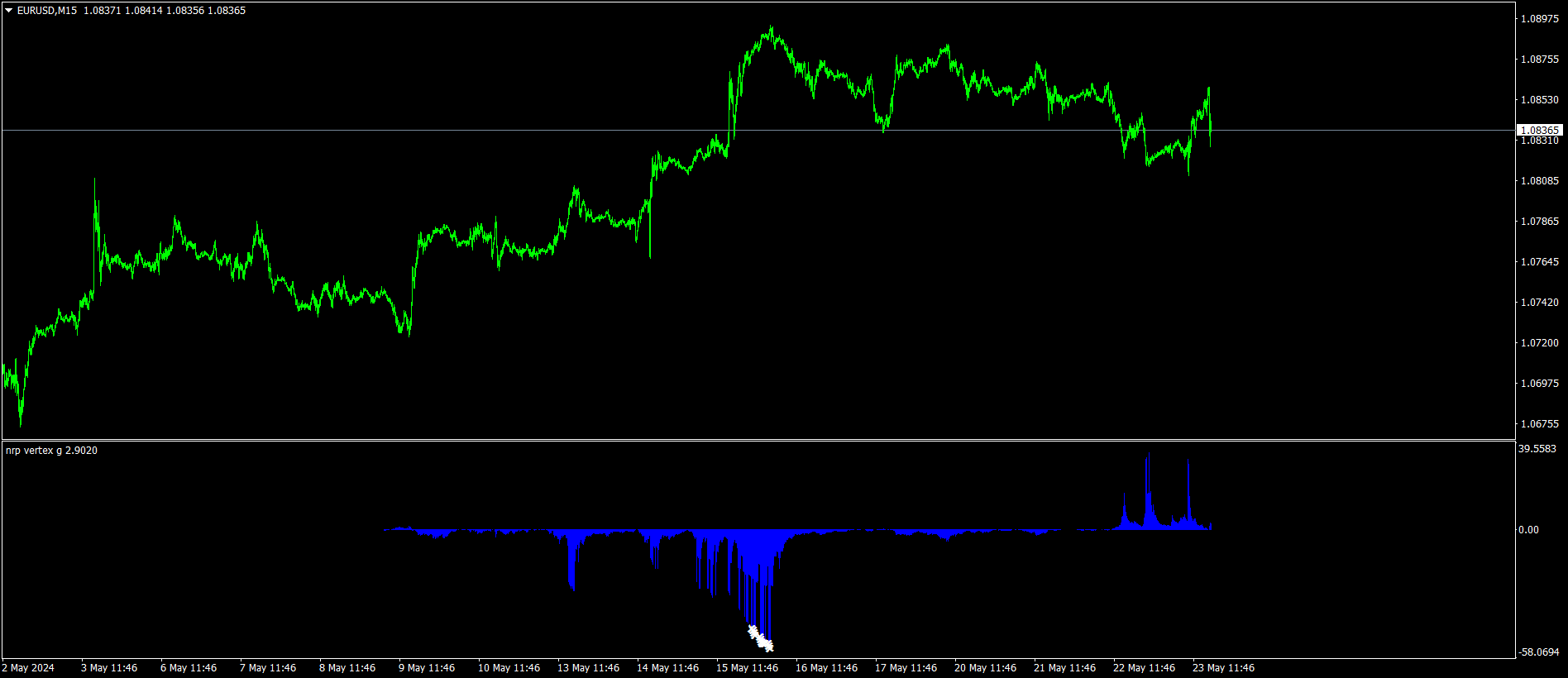Image resolution: width=1568 pixels, height=678 pixels.
Task: Select the price scale value 1.07865
Action: coord(1540,222)
